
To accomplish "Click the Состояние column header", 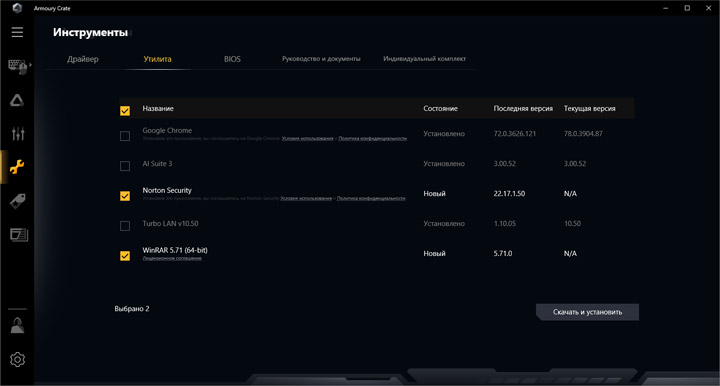I will (440, 108).
